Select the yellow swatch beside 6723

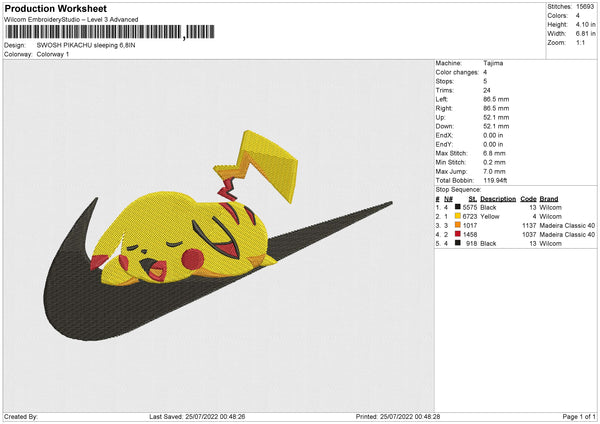coord(457,216)
